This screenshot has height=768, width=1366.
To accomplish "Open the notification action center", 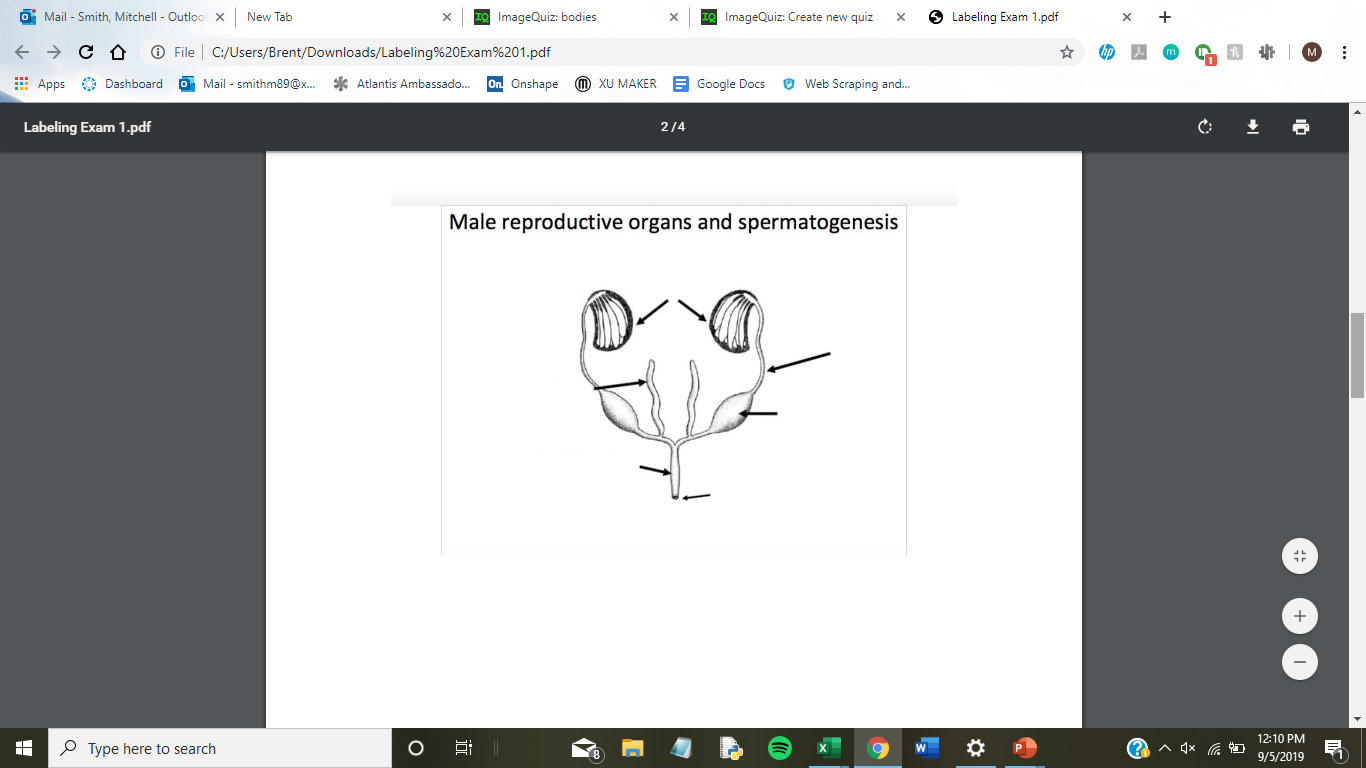I will 1334,748.
